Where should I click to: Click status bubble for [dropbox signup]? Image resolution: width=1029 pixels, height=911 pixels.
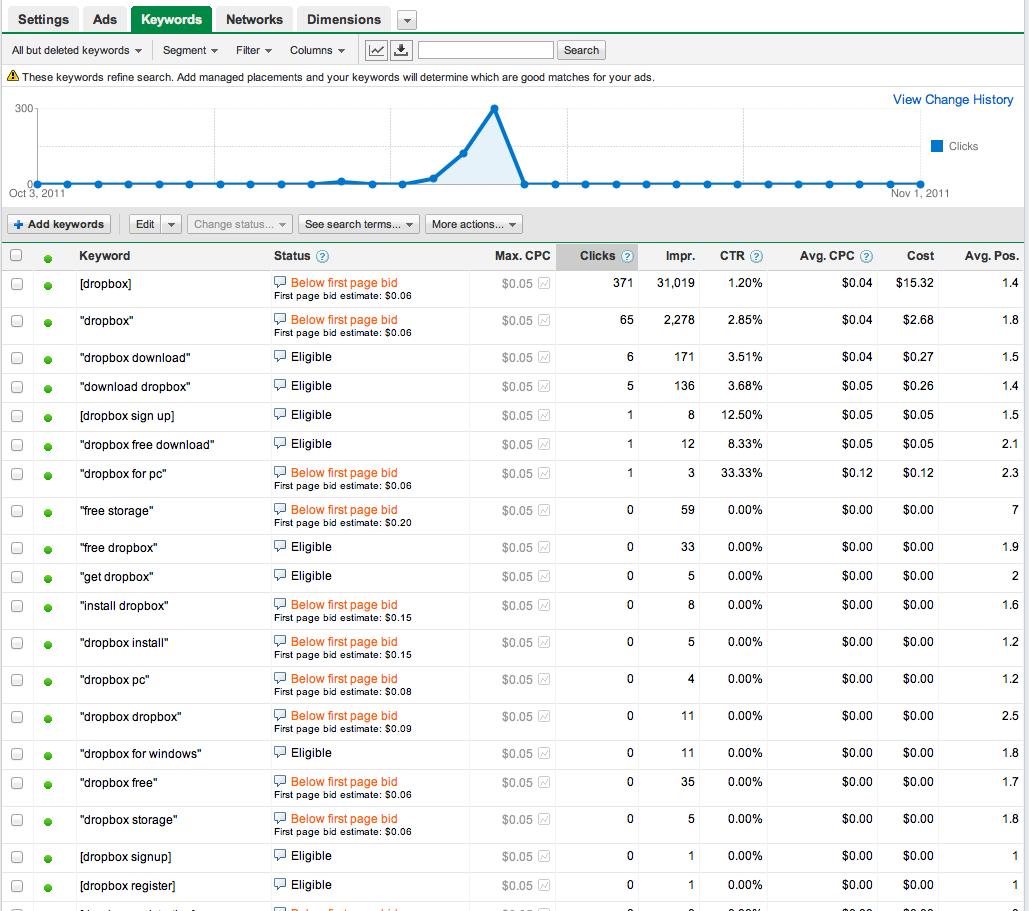280,855
